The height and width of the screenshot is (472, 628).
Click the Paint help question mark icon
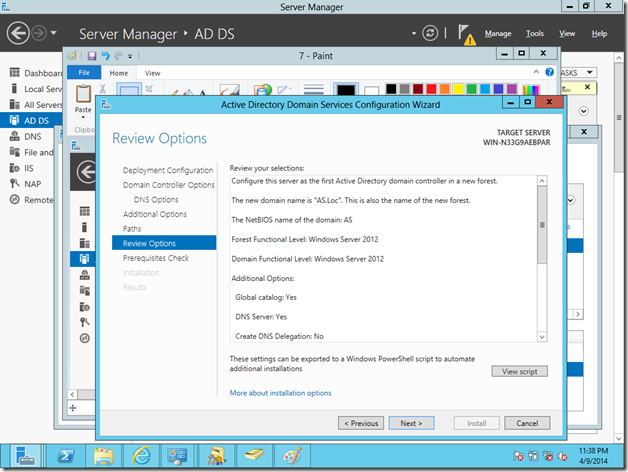tap(550, 72)
